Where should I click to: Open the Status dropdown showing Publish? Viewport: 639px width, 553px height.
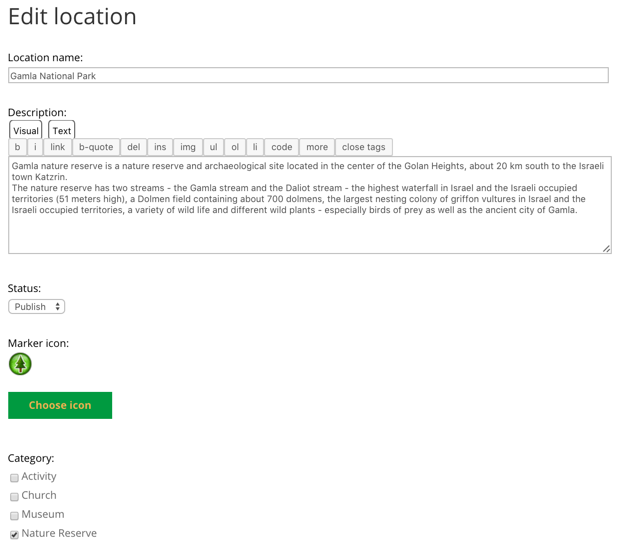37,307
